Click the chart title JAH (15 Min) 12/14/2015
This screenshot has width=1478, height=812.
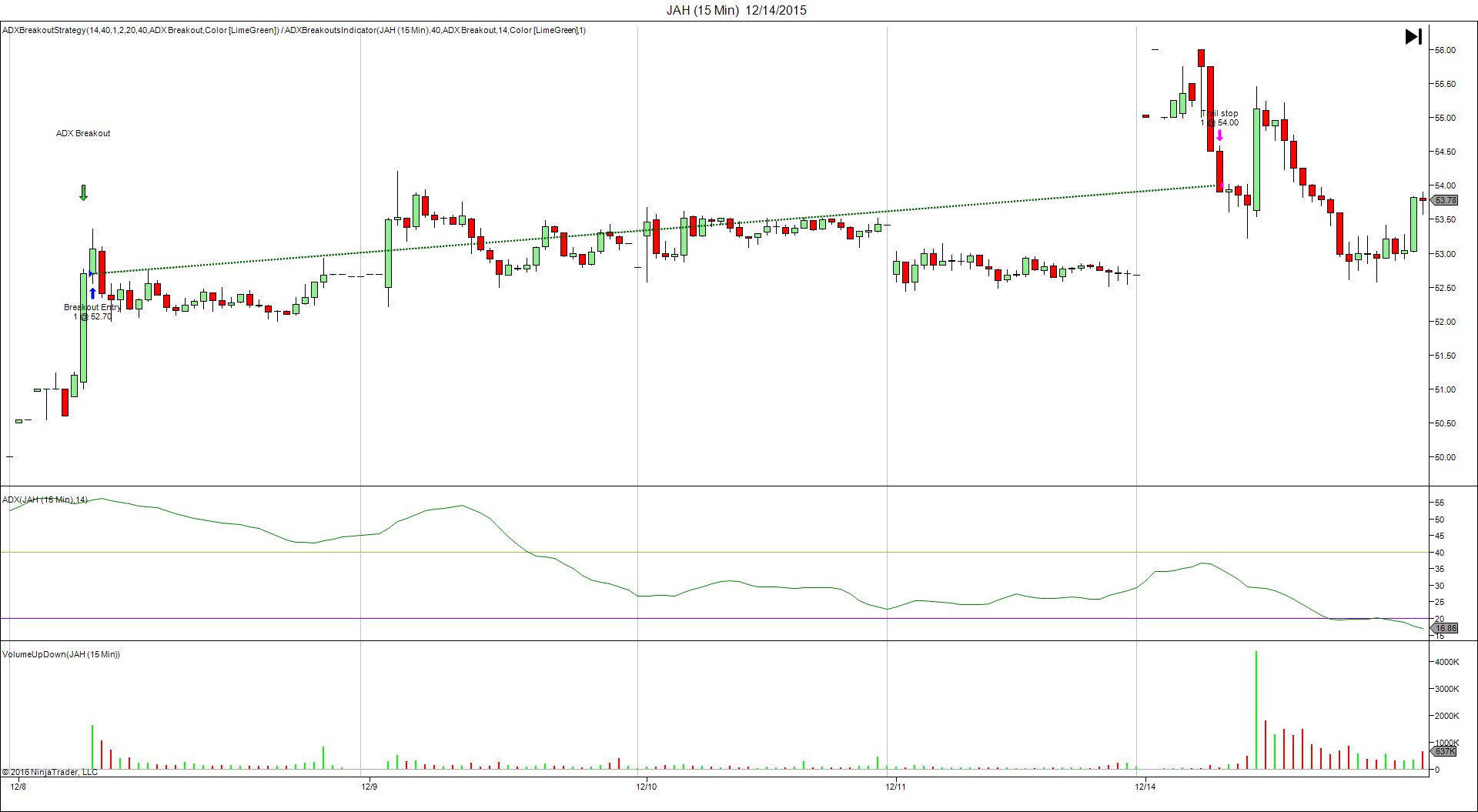(737, 10)
